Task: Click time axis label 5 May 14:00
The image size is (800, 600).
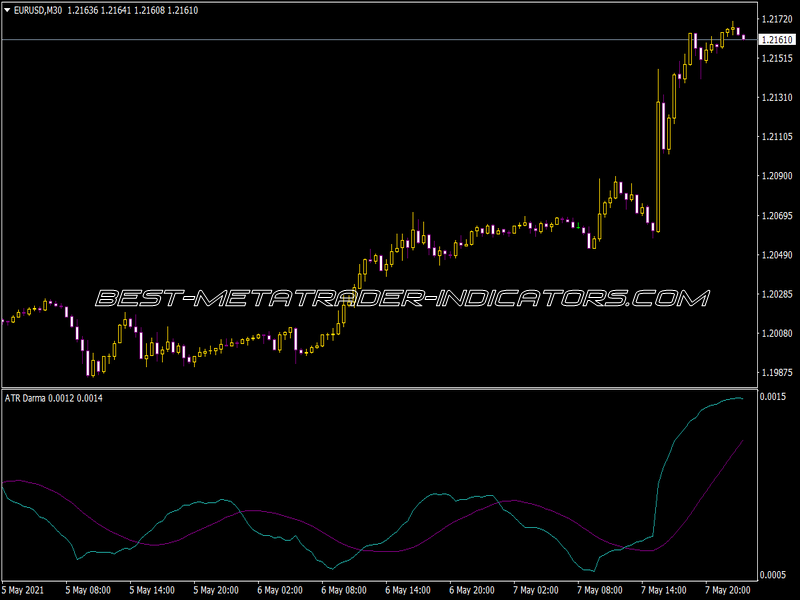Action: click(x=152, y=590)
